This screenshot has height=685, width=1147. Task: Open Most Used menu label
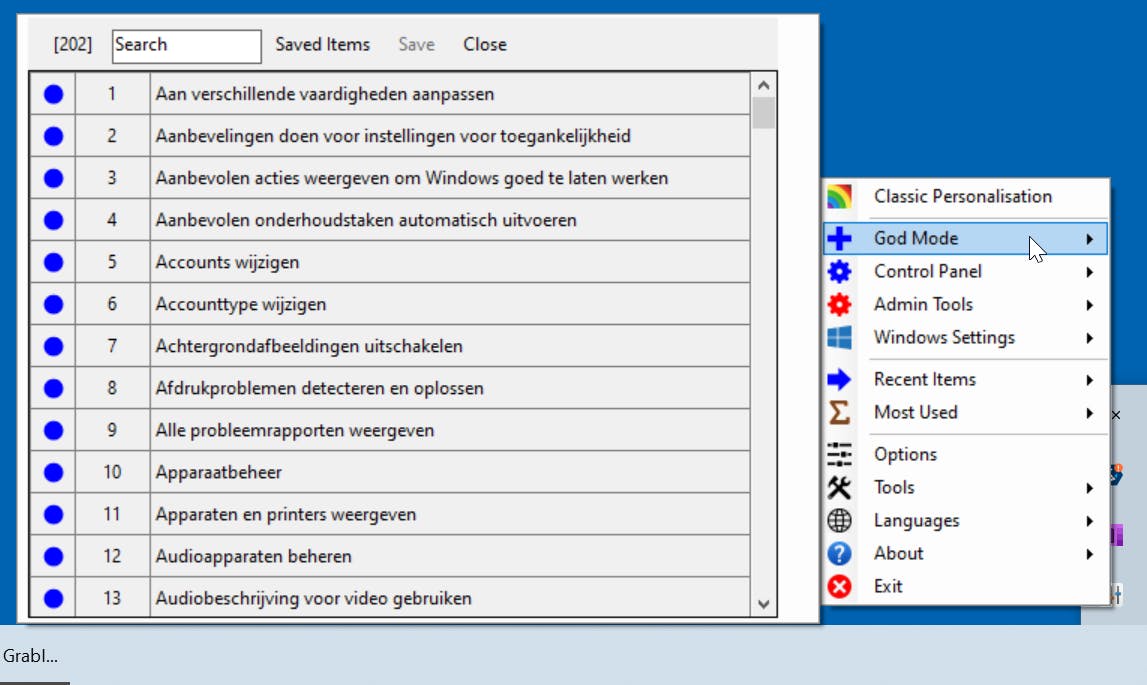[915, 412]
